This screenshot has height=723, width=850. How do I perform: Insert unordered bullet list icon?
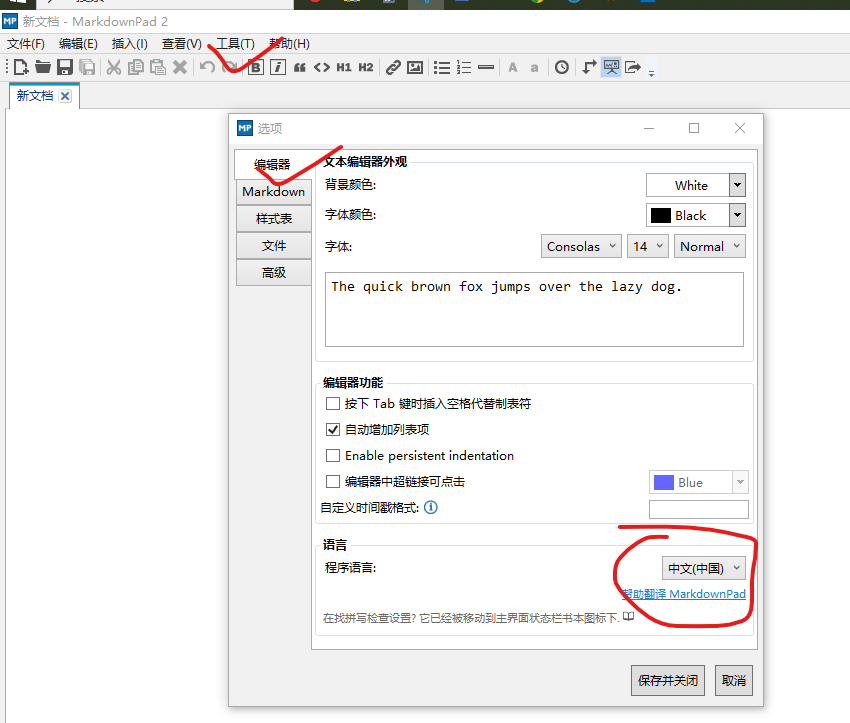pos(442,67)
